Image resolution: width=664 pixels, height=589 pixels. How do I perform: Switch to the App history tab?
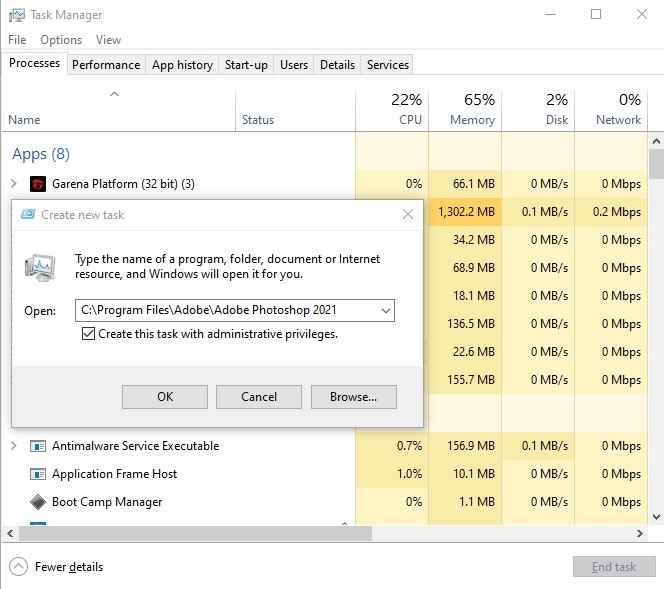coord(183,65)
